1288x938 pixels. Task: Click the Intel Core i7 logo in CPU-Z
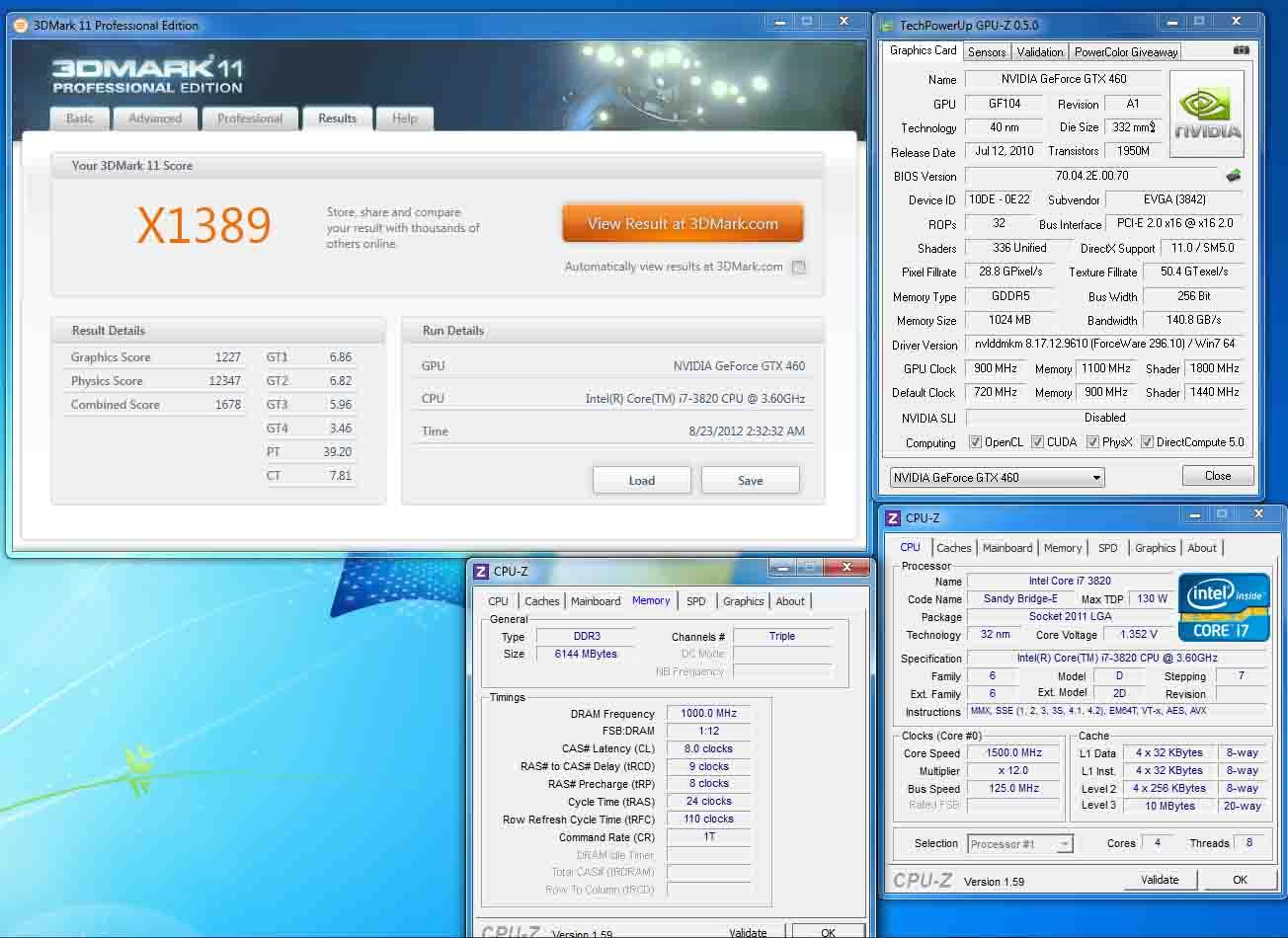click(x=1224, y=606)
